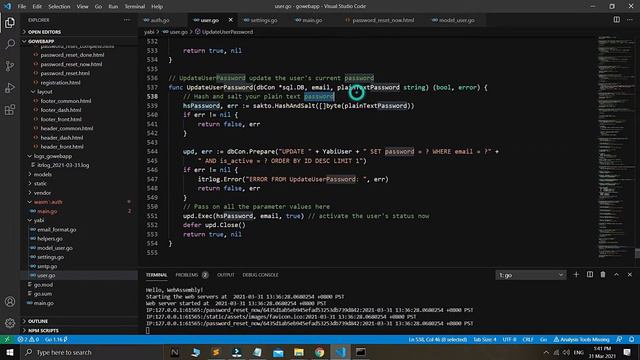640x360 pixels.
Task: Open the Extensions view
Action: click(10, 109)
